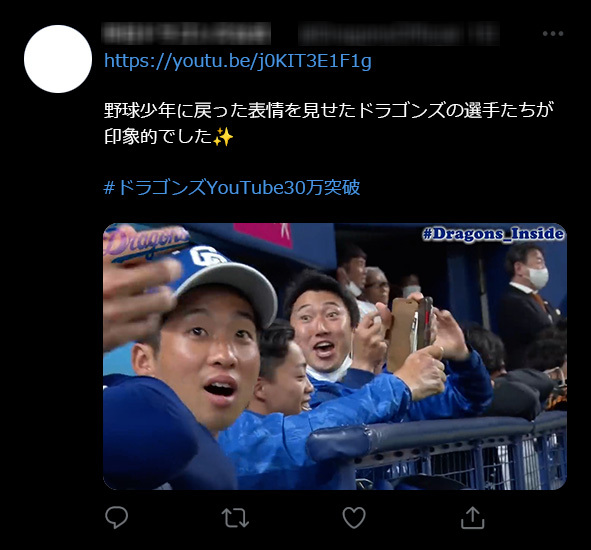Open the youtu.be/j0KIT3E1F1g link
Screen dimensions: 591x550
pos(238,61)
